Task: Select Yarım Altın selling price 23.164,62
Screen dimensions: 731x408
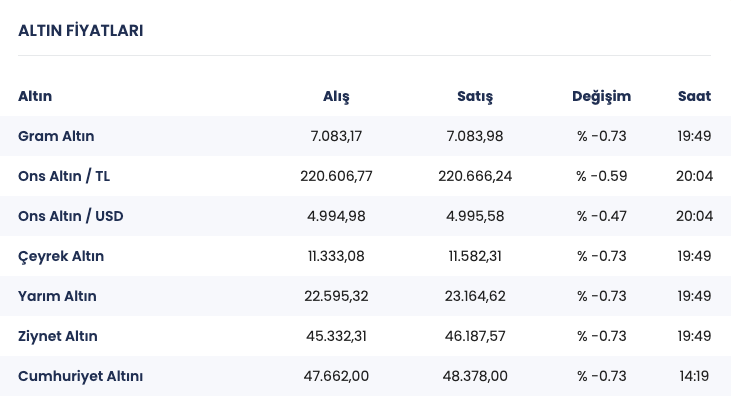Action: [x=475, y=296]
